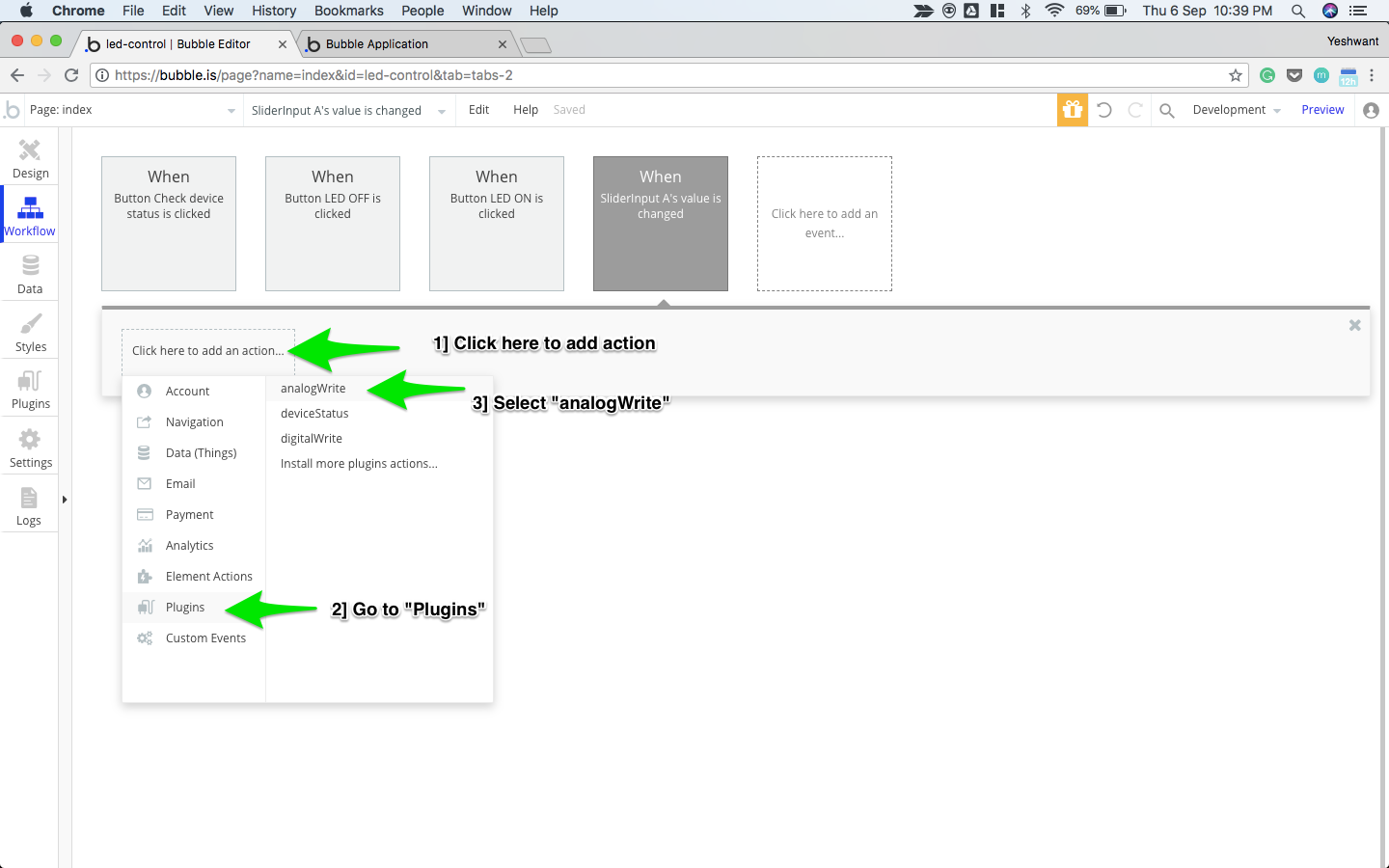Open the Plugins tab in left sidebar
Viewport: 1389px width, 868px height.
point(30,389)
